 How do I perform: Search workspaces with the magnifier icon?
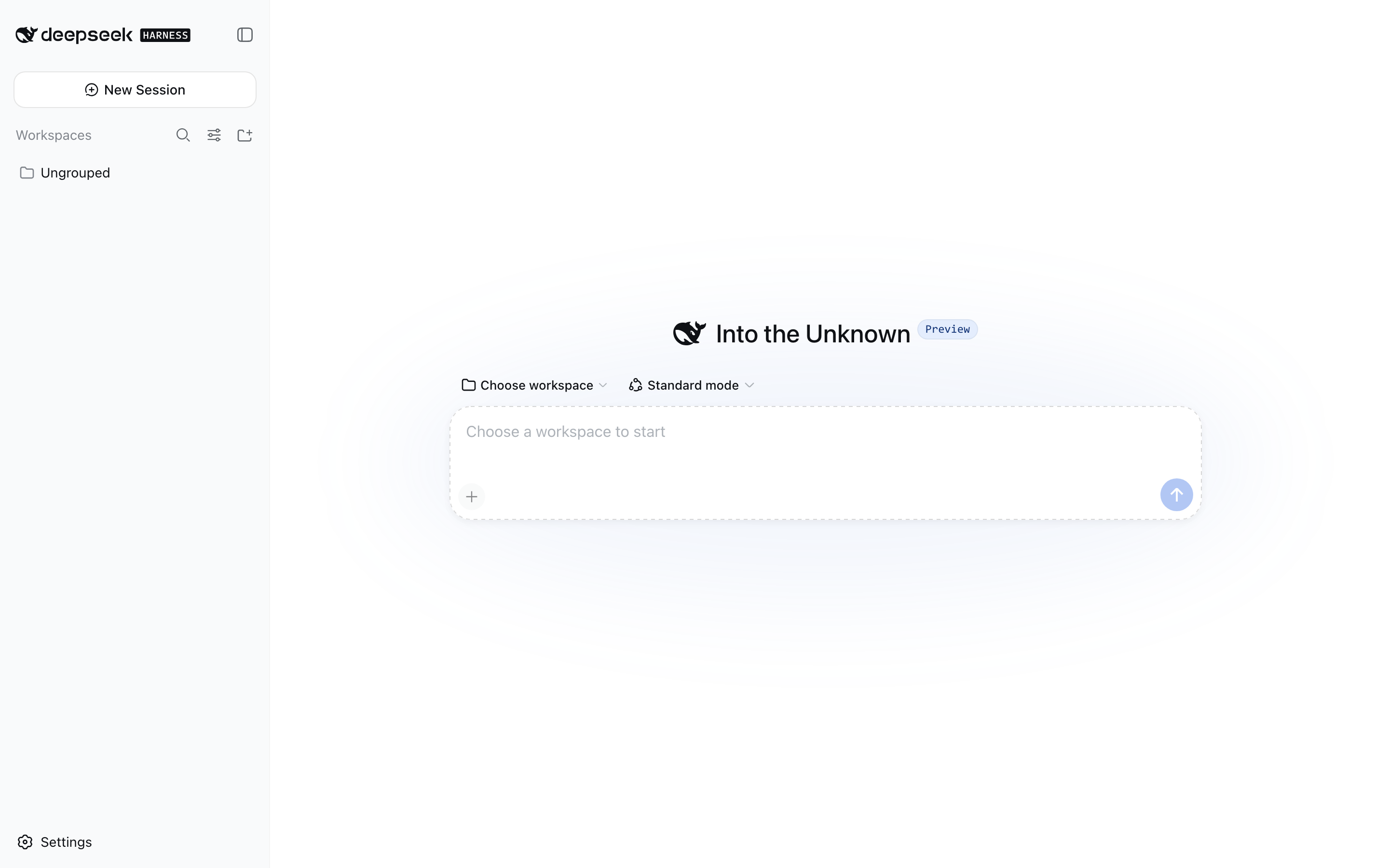183,135
